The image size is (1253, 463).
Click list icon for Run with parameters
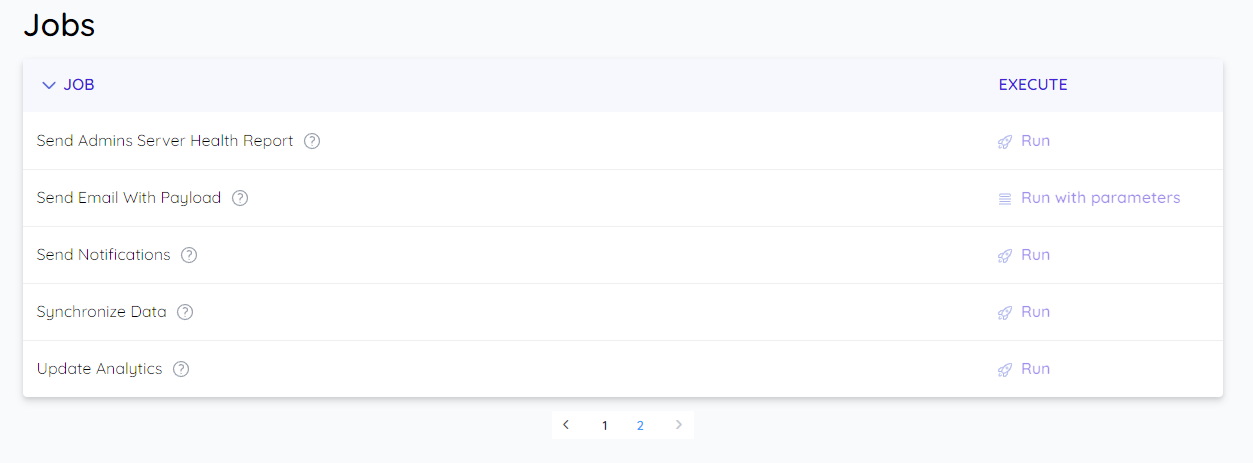tap(1005, 199)
